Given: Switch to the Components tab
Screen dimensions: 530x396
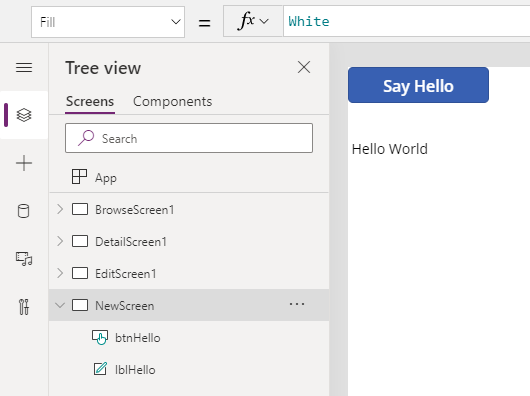Looking at the screenshot, I should coord(173,101).
